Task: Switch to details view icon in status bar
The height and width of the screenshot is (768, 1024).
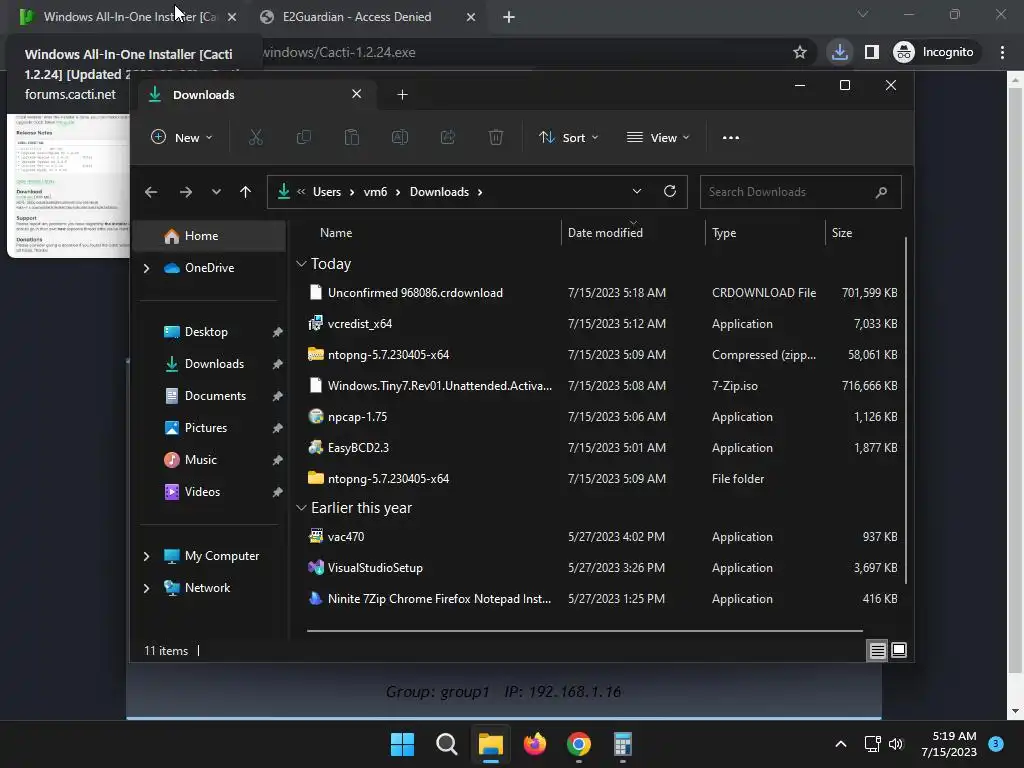Action: click(877, 650)
